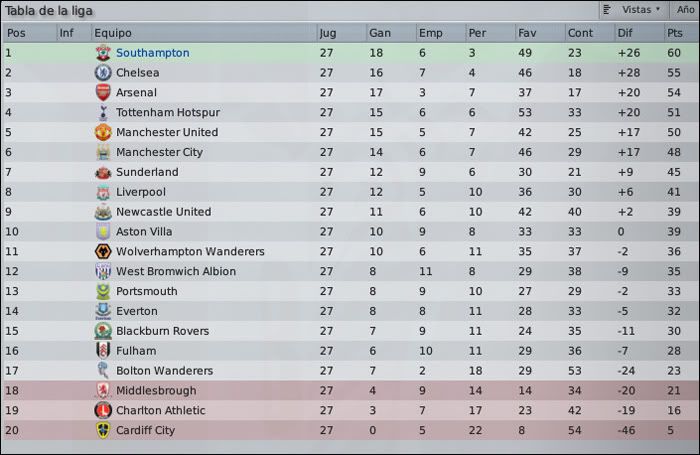The image size is (700, 455).
Task: Select the Middlesbrough relegation row
Action: 350,391
